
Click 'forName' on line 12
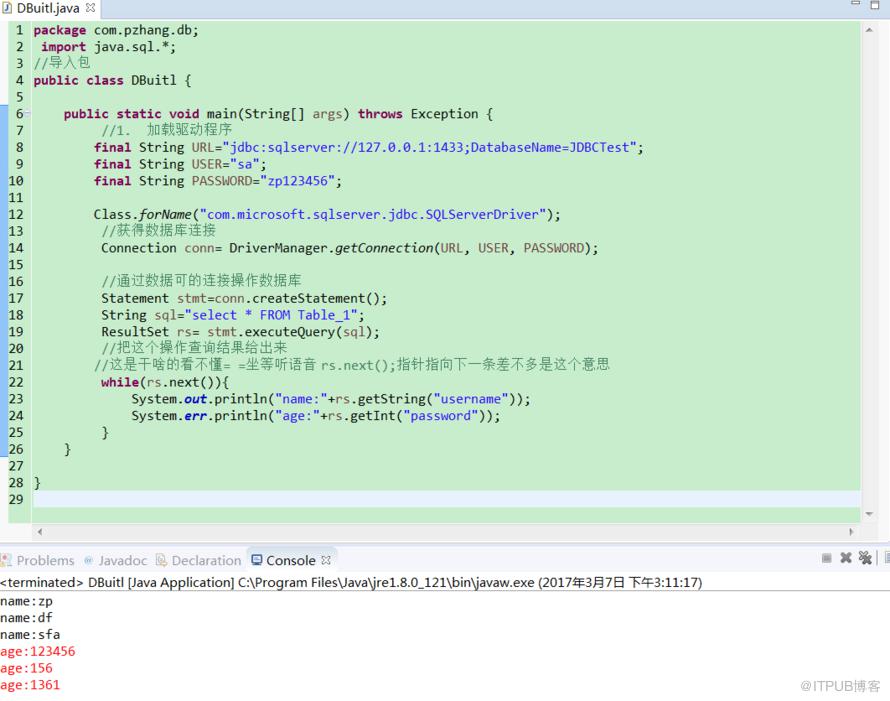coord(165,215)
